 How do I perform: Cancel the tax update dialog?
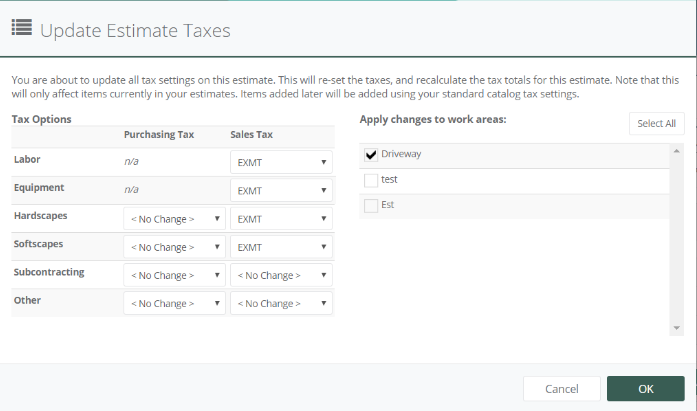tap(562, 389)
